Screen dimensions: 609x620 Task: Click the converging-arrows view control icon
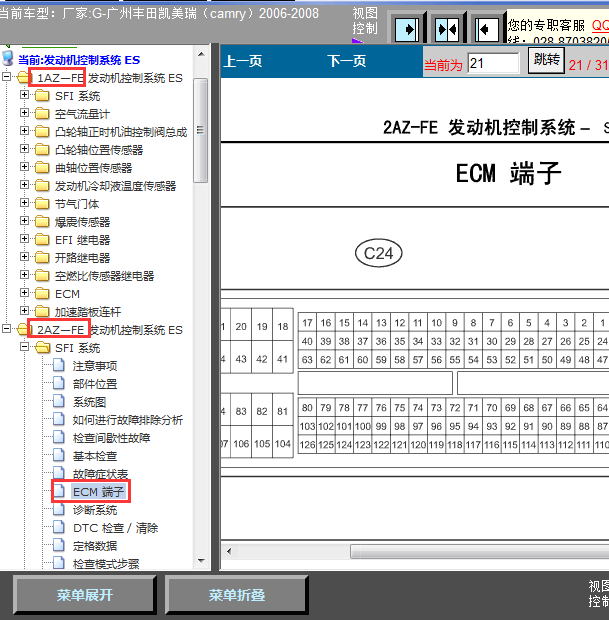[447, 29]
